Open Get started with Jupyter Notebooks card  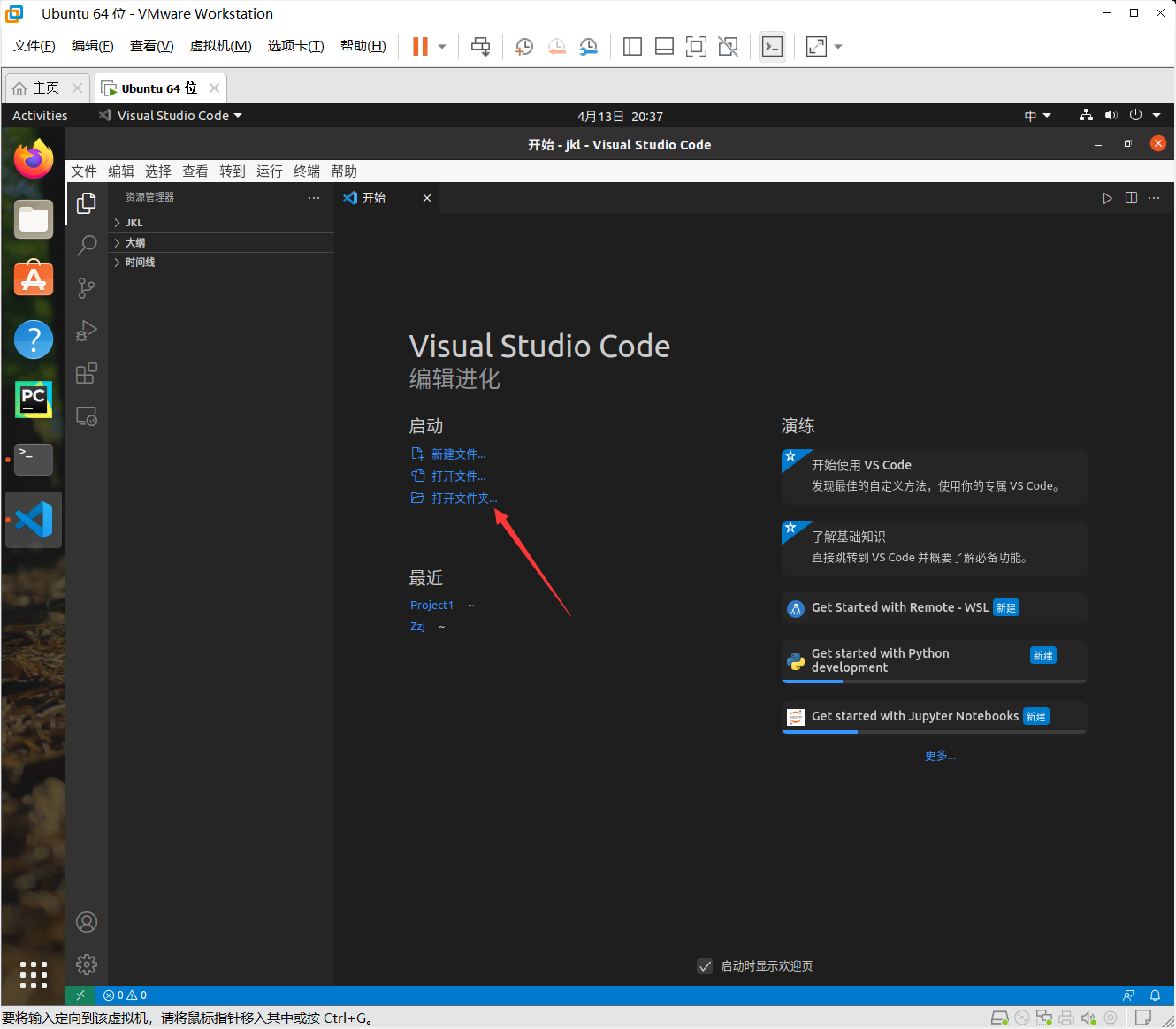935,717
